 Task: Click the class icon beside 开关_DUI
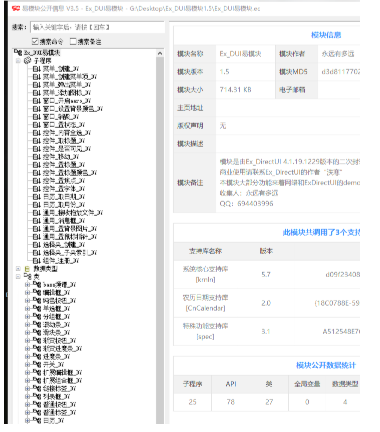click(x=37, y=365)
